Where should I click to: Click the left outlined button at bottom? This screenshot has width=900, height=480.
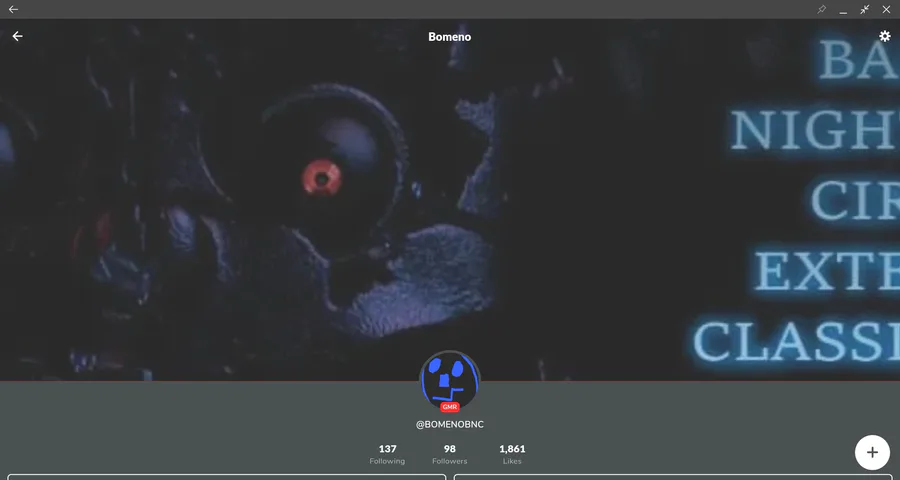pyautogui.click(x=227, y=477)
